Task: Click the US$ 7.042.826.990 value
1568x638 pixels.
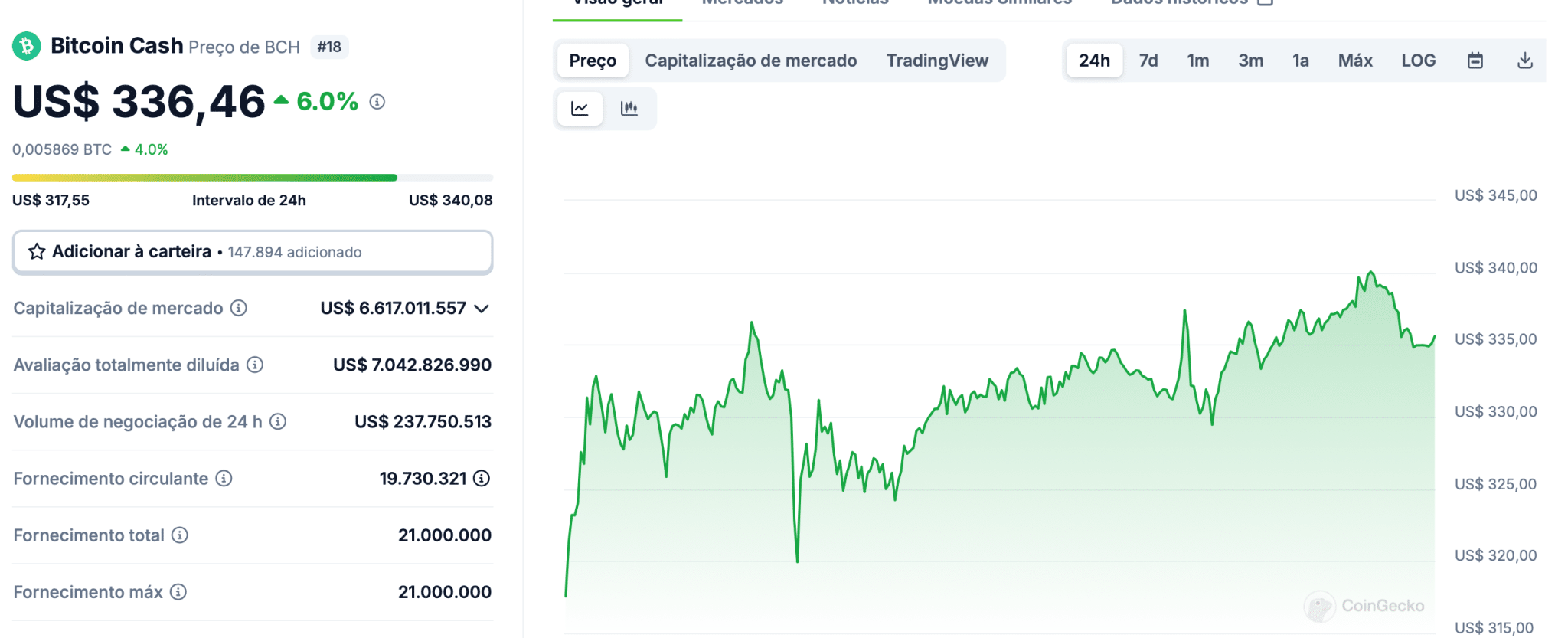Action: [x=412, y=365]
